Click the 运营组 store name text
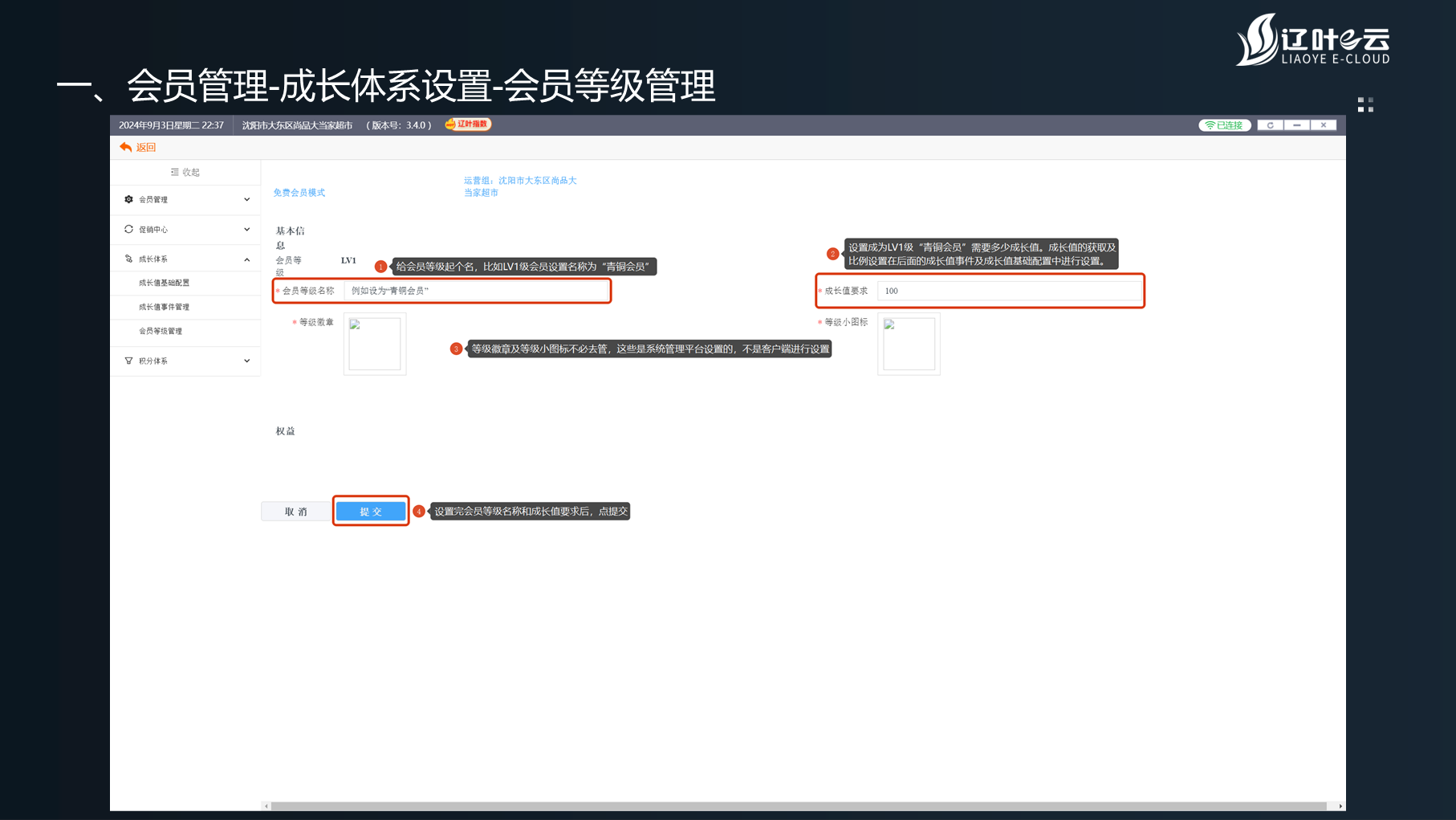This screenshot has height=820, width=1456. [520, 186]
